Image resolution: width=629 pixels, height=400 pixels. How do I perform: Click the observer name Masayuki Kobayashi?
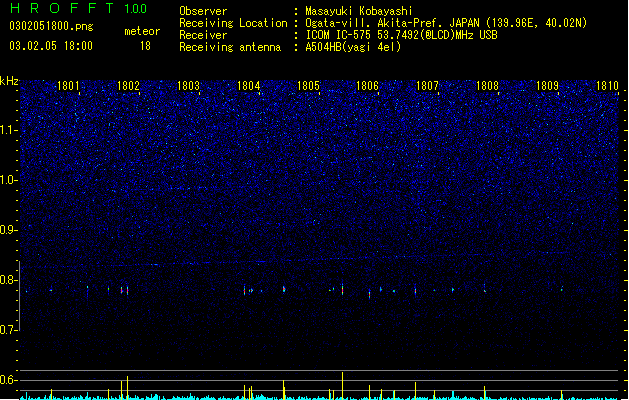click(359, 11)
